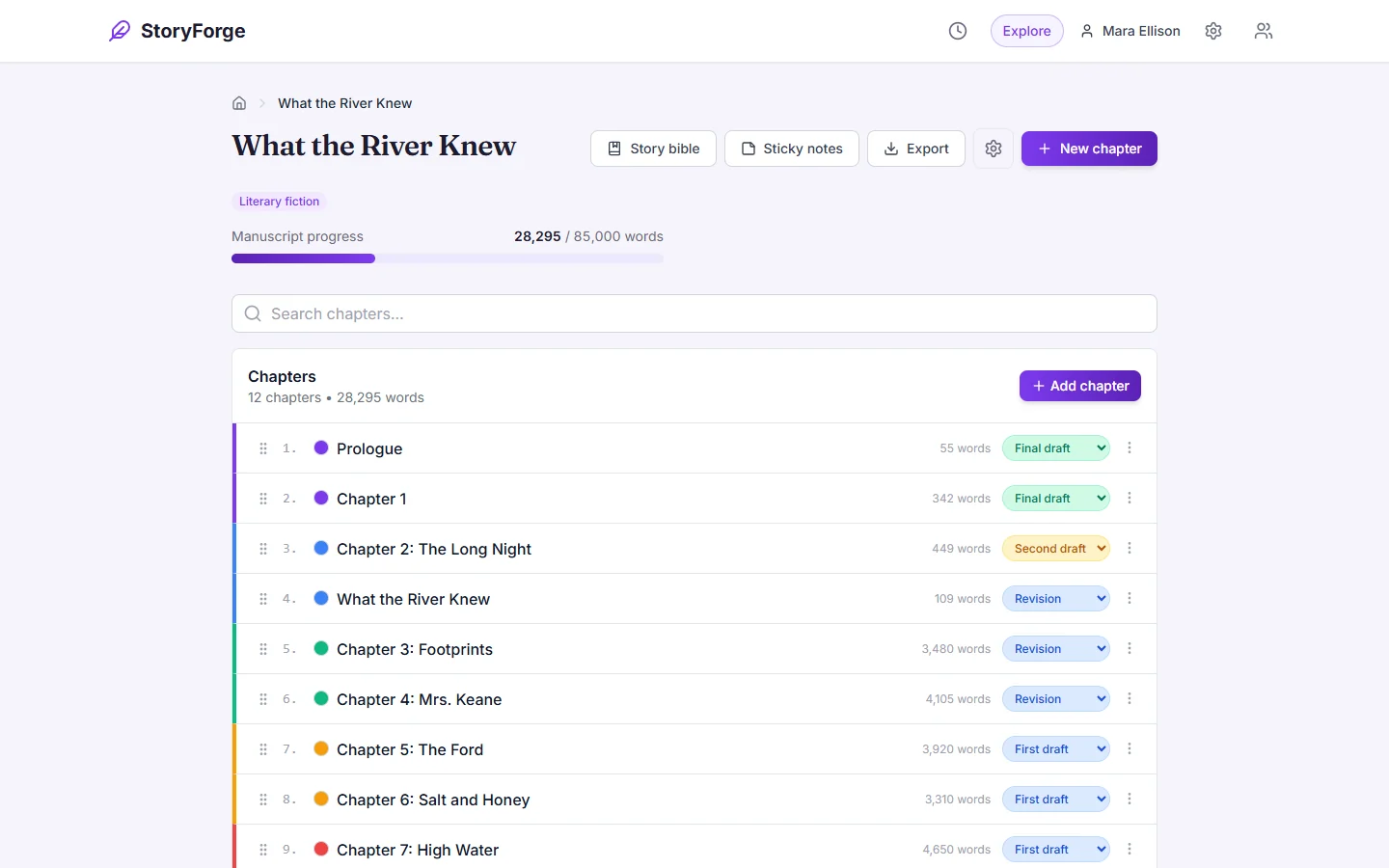Change status of What the River Knew chapter
Viewport: 1389px width, 868px height.
[x=1056, y=599]
